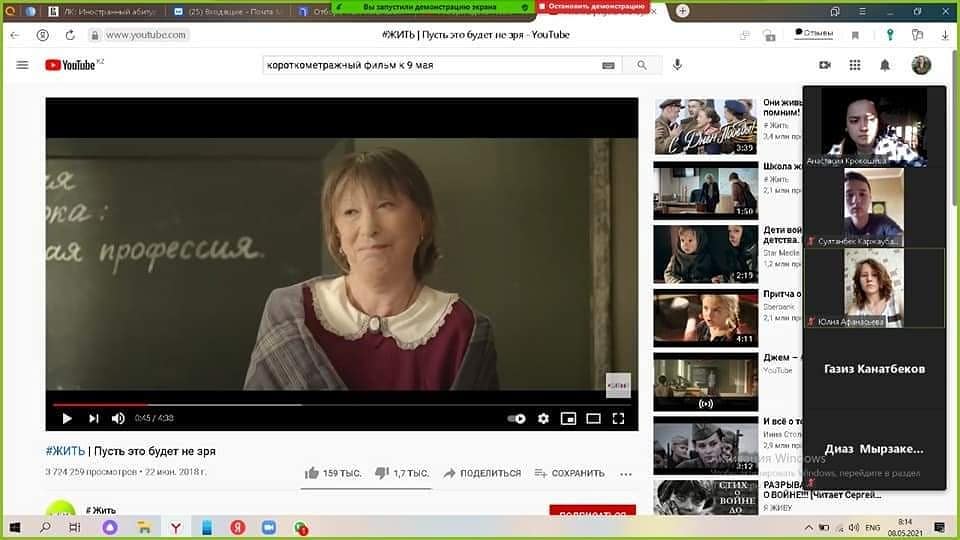Like the video (159 тыс.)
The image size is (960, 540).
click(333, 473)
